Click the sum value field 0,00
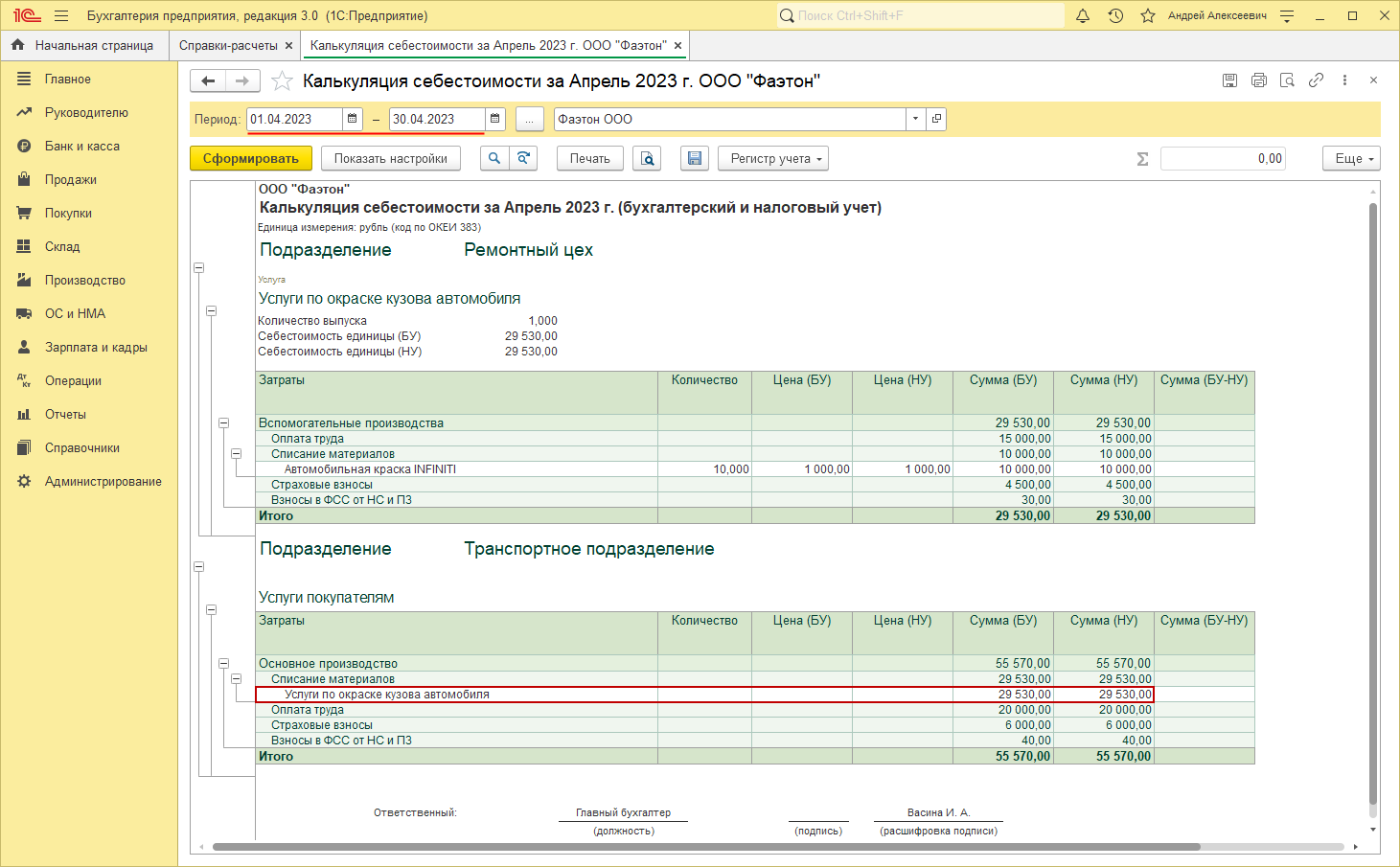 tap(1223, 159)
